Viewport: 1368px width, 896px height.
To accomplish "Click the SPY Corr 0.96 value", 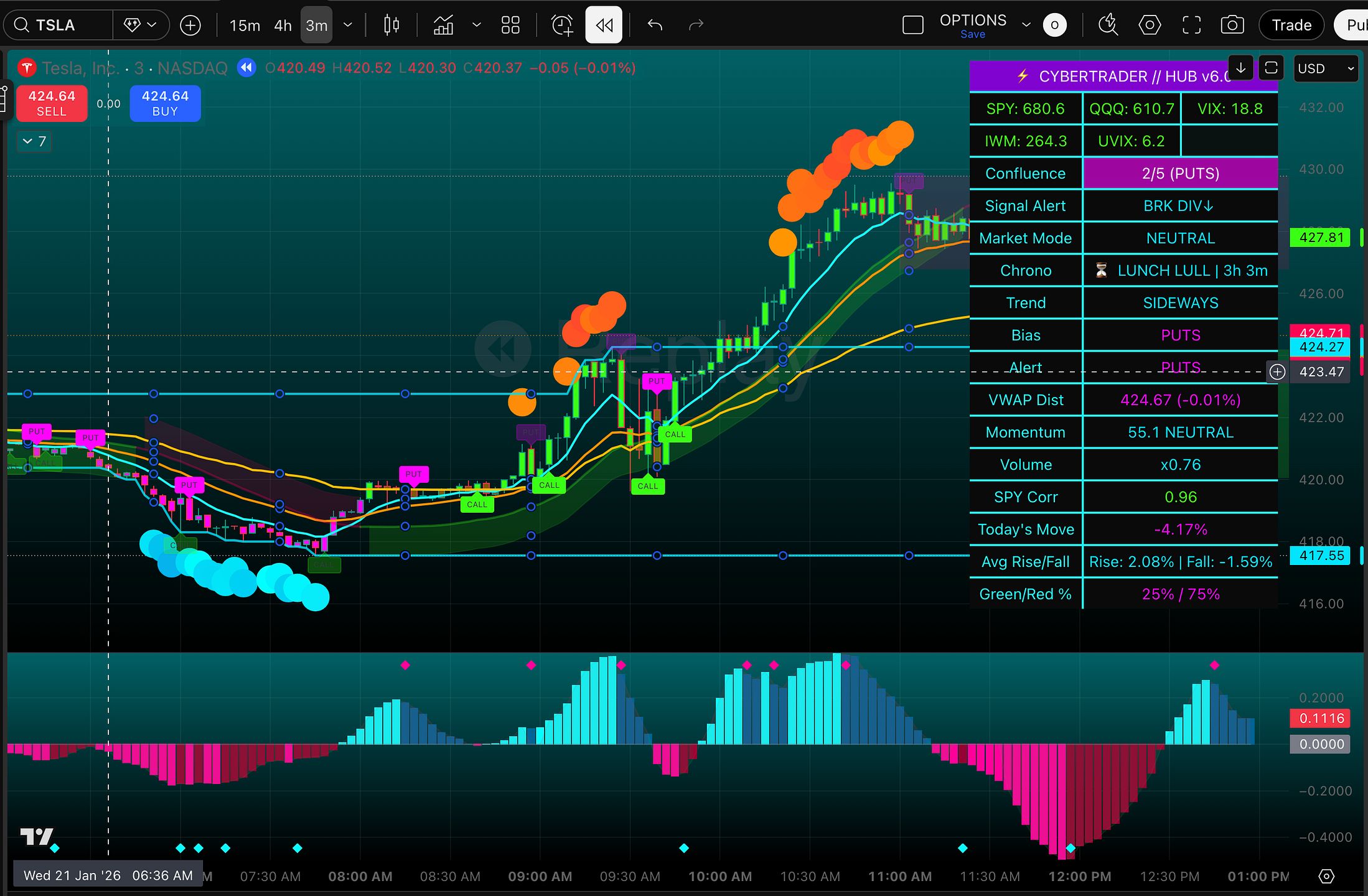I will click(x=1181, y=497).
